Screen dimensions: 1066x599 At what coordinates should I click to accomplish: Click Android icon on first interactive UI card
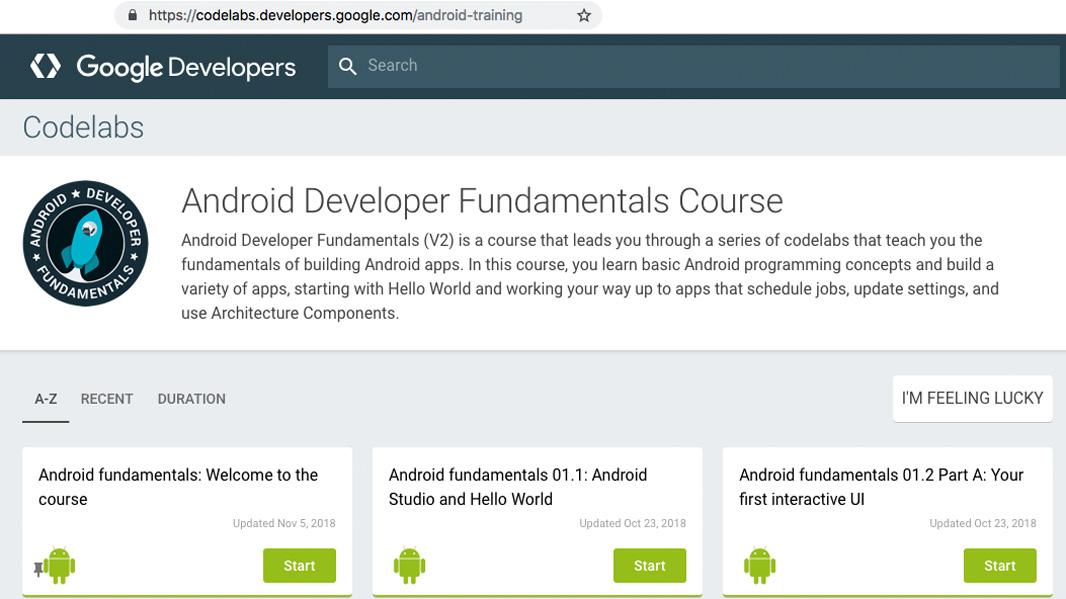(760, 565)
